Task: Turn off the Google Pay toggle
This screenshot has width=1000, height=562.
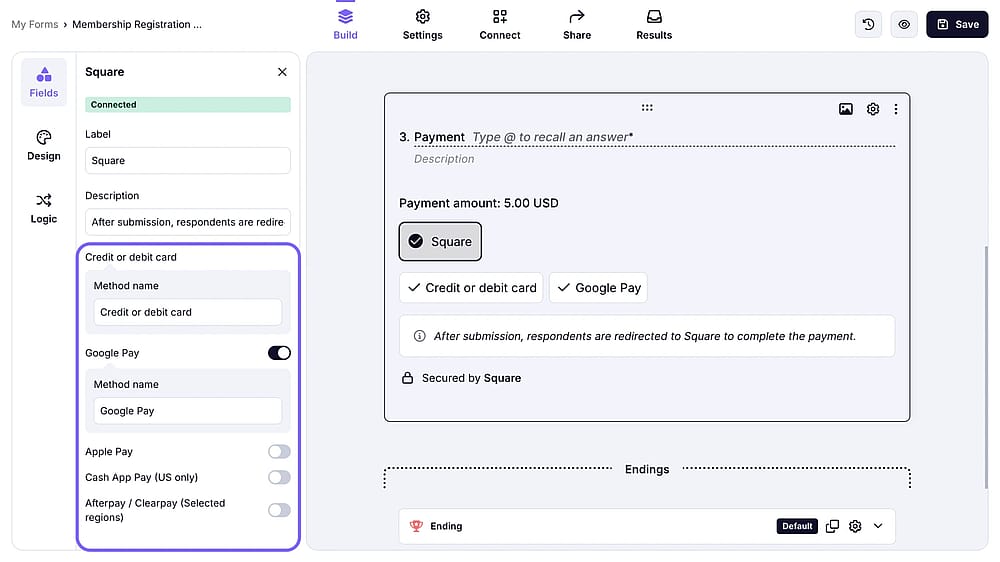Action: pyautogui.click(x=279, y=353)
